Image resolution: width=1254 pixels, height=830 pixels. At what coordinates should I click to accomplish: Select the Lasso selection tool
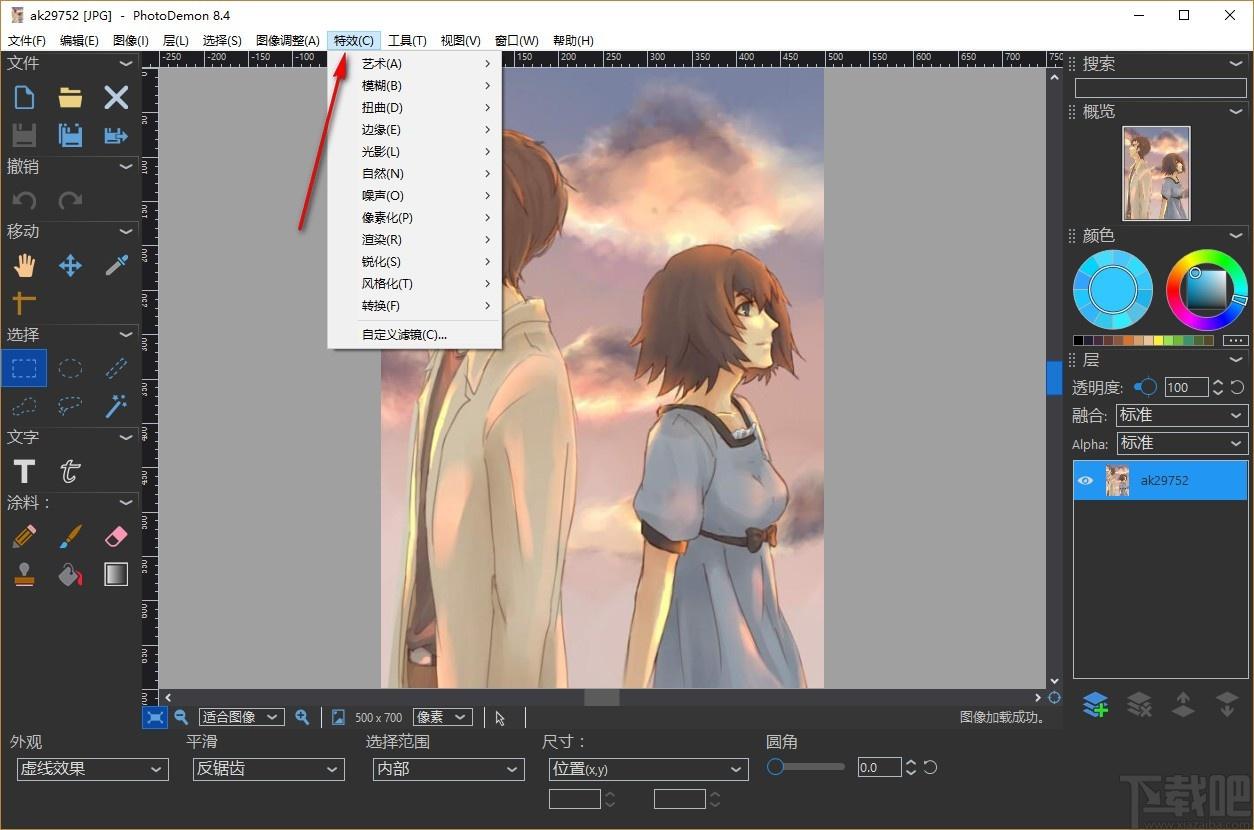click(x=70, y=406)
